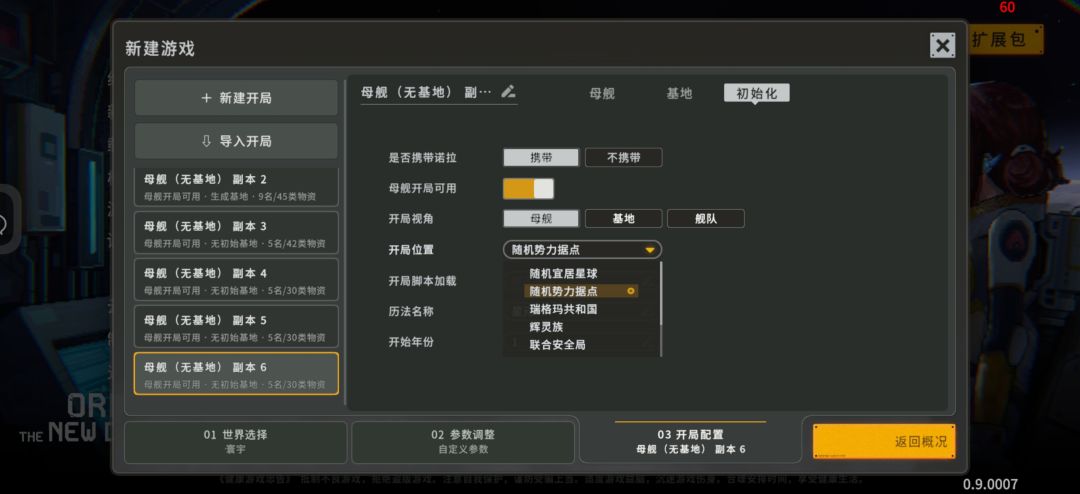Click the 扩展包 button behind dialog
Screen dimensions: 1080x494
point(1006,40)
